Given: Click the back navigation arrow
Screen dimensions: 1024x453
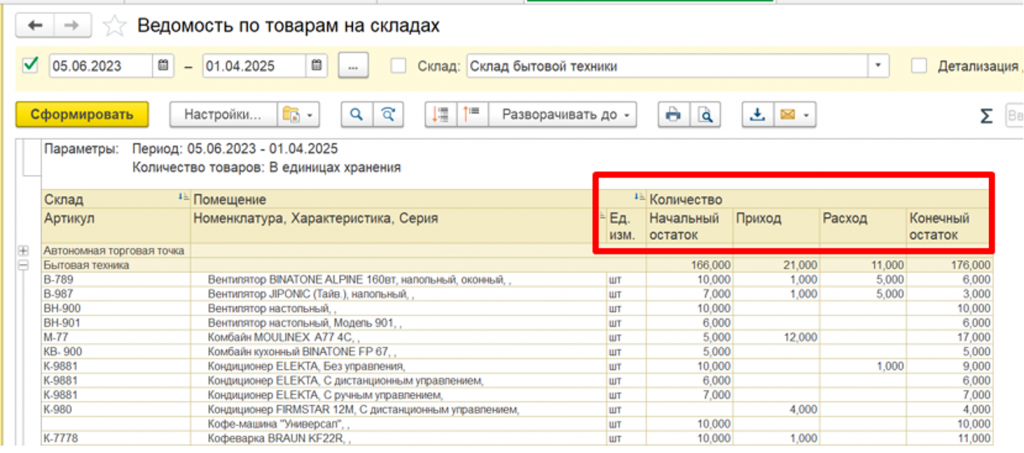Looking at the screenshot, I should tap(36, 25).
